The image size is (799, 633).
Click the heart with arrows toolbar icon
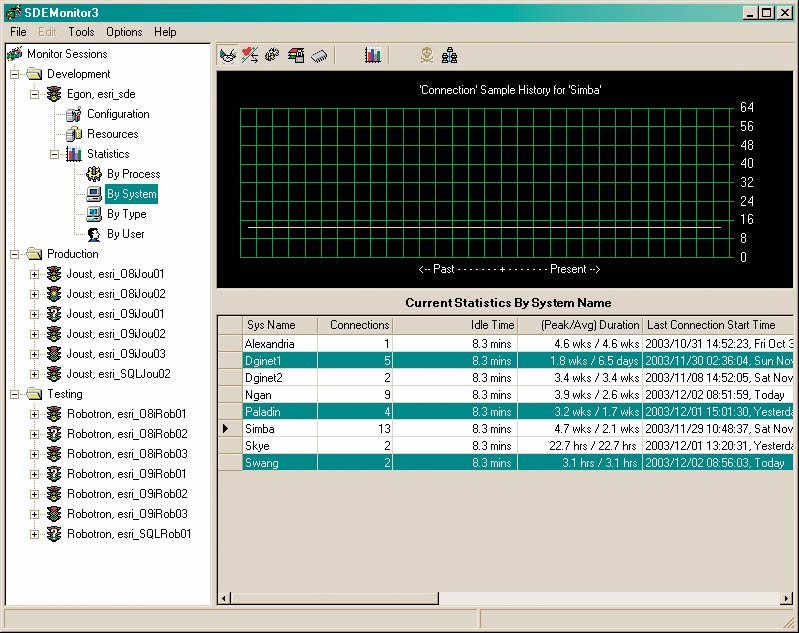pos(250,56)
